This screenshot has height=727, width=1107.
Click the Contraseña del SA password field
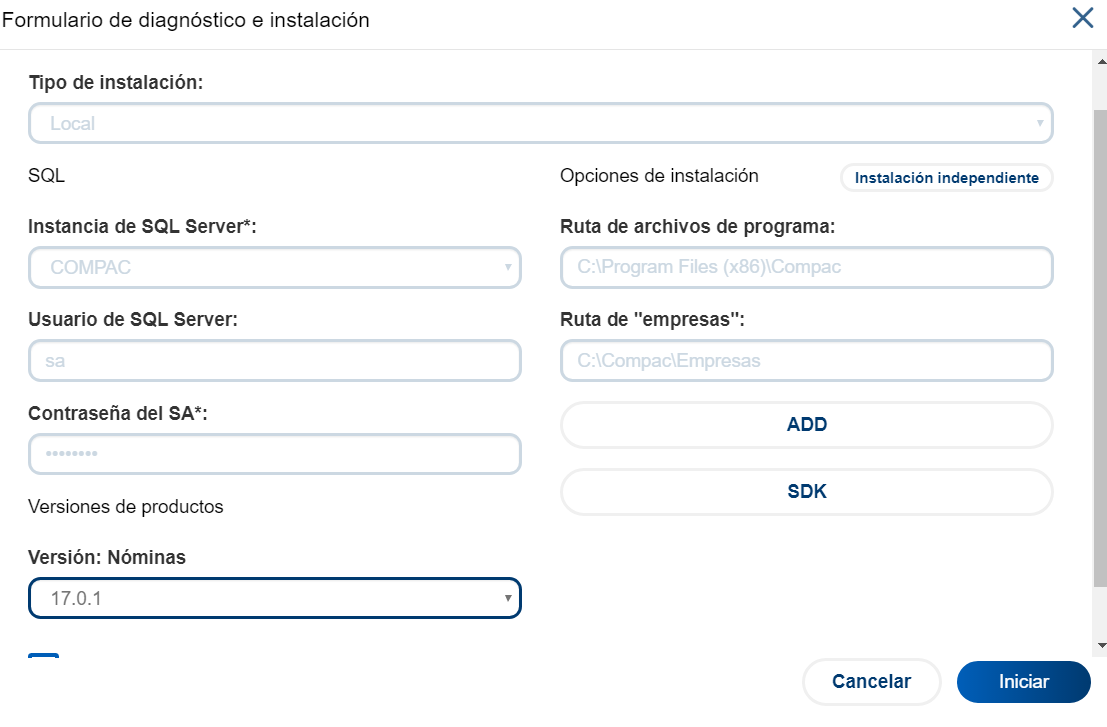pos(275,454)
